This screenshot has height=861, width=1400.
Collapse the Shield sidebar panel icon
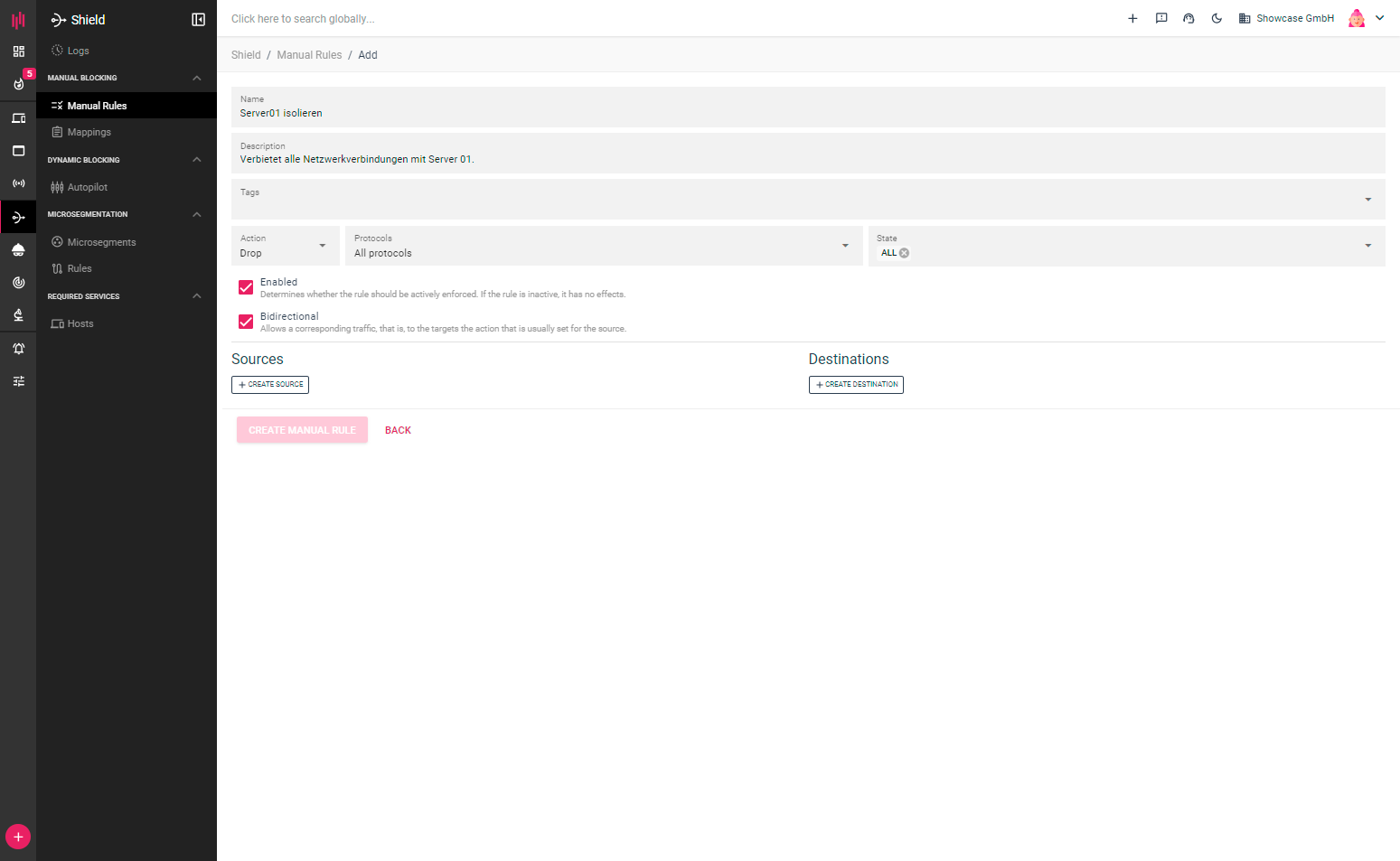click(198, 20)
